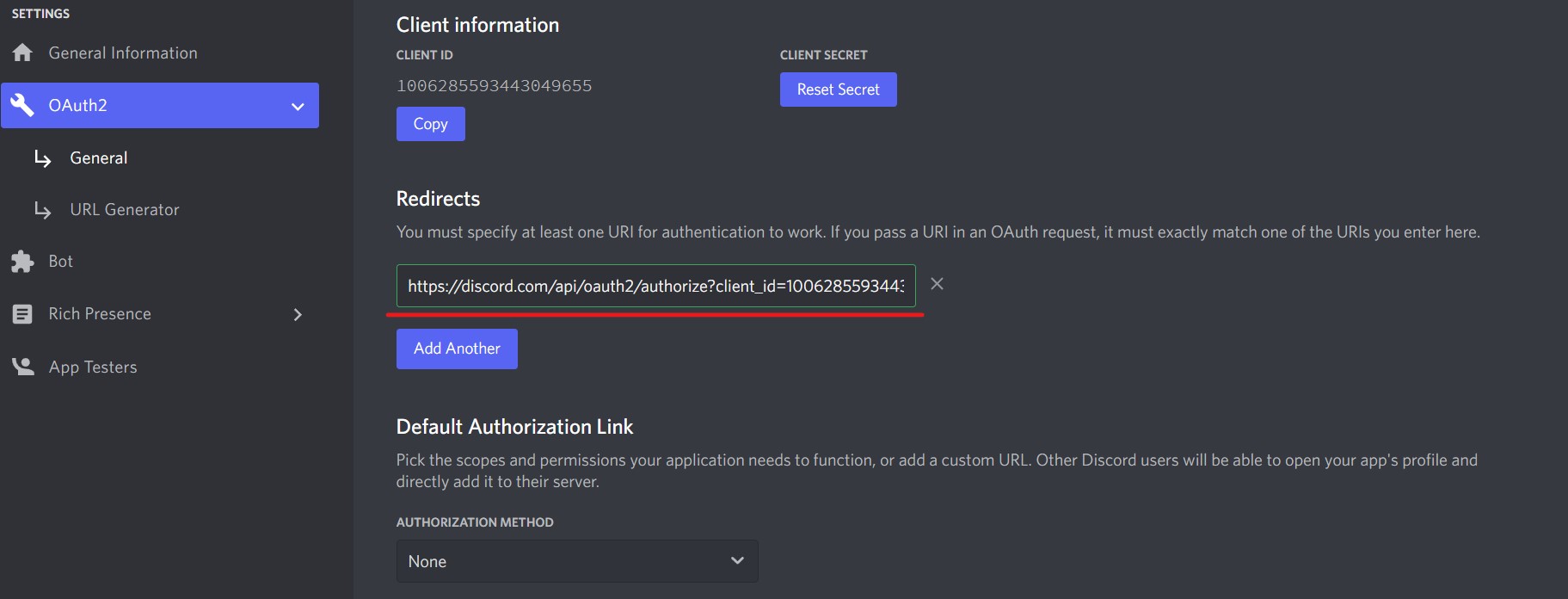
Task: Click the Redirects section heading
Action: [x=438, y=199]
